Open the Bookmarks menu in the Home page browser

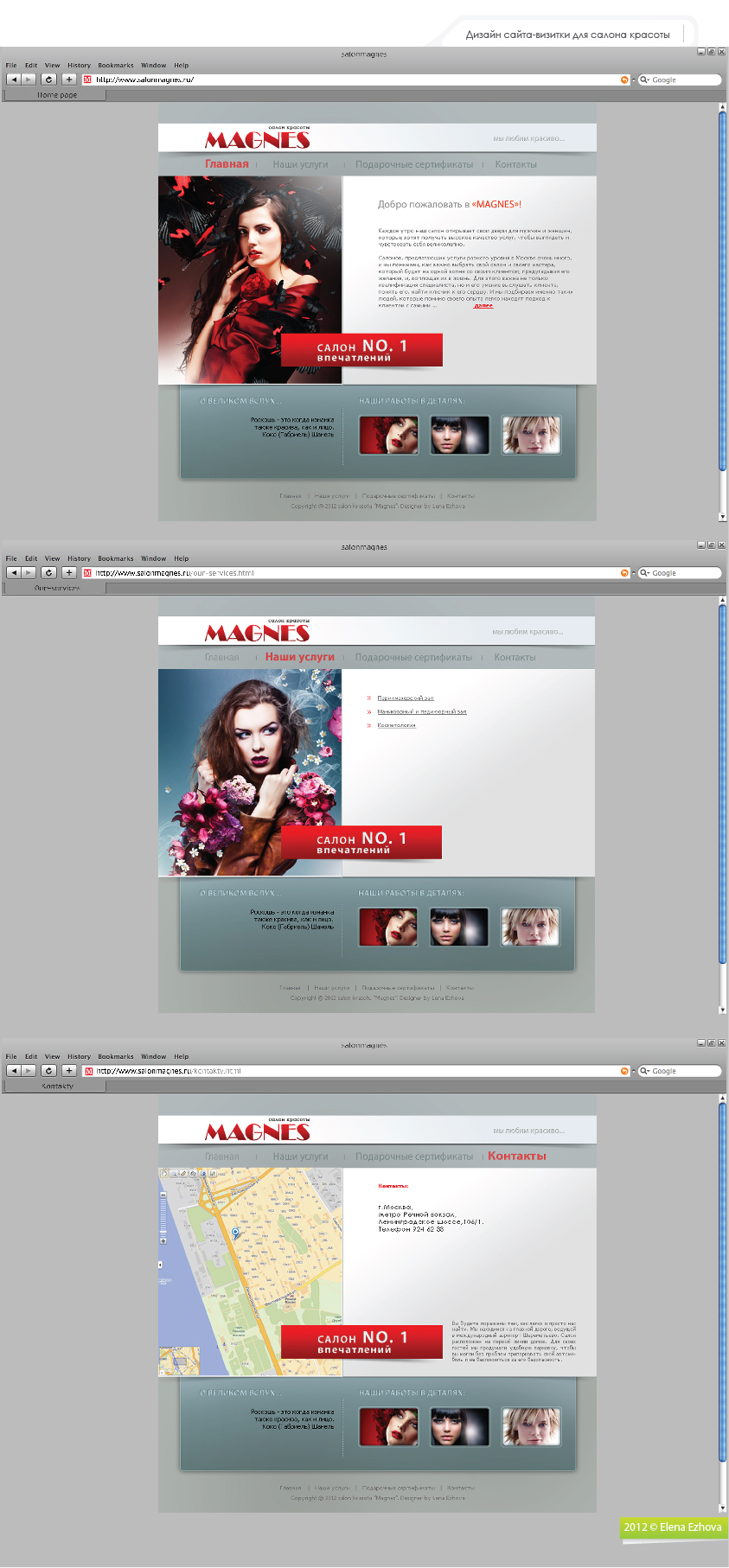click(x=116, y=66)
